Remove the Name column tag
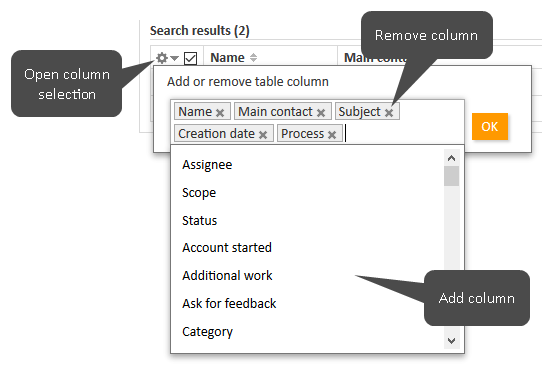The height and width of the screenshot is (370, 542). click(x=220, y=113)
